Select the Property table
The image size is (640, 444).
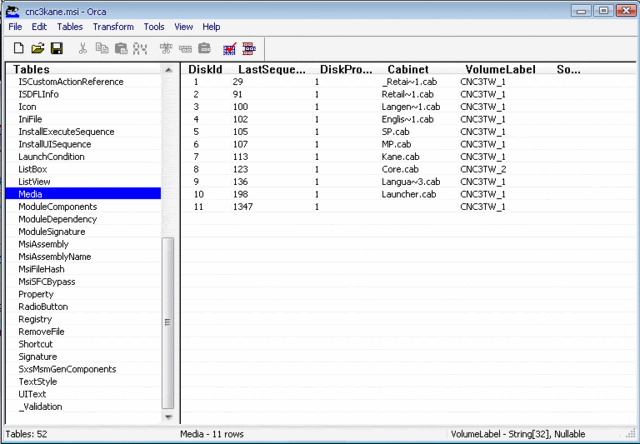[x=36, y=294]
